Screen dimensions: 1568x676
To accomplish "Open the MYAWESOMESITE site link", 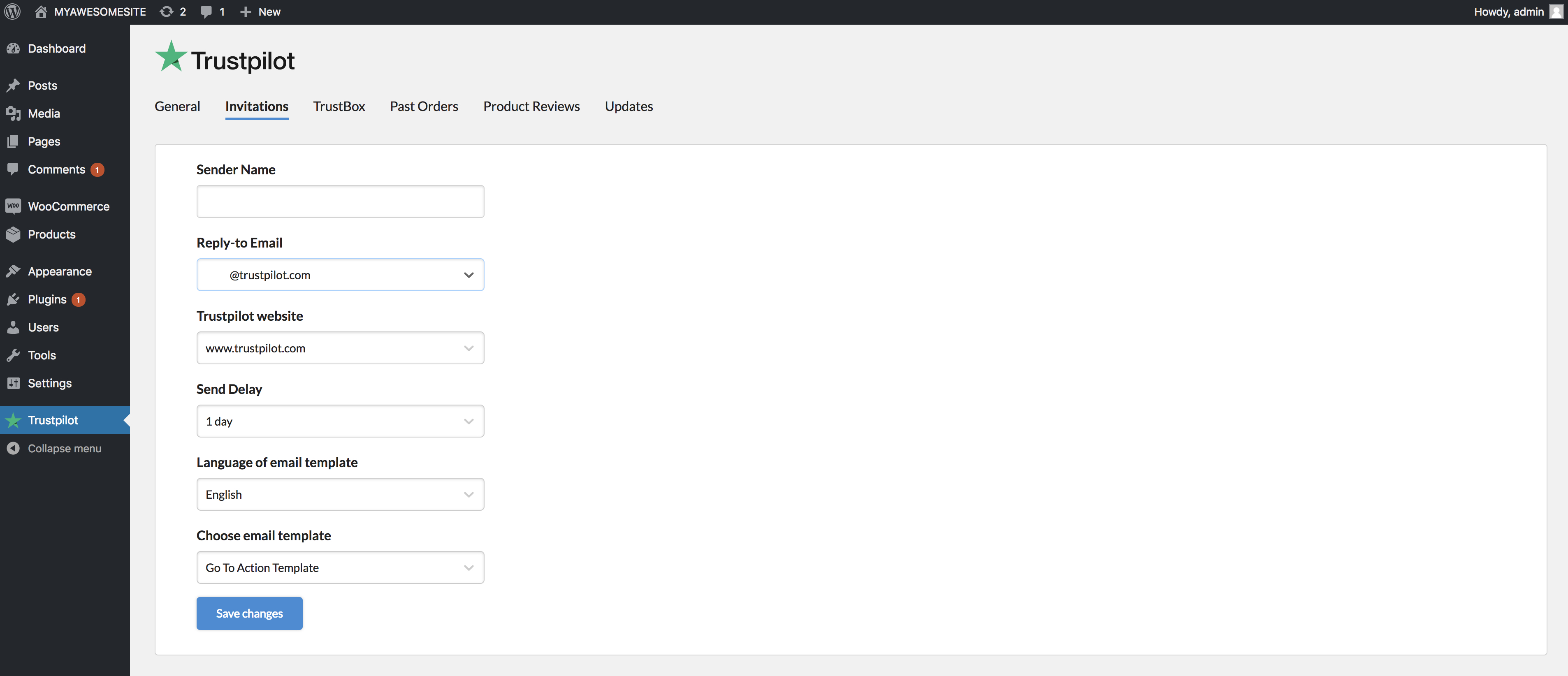I will 100,12.
